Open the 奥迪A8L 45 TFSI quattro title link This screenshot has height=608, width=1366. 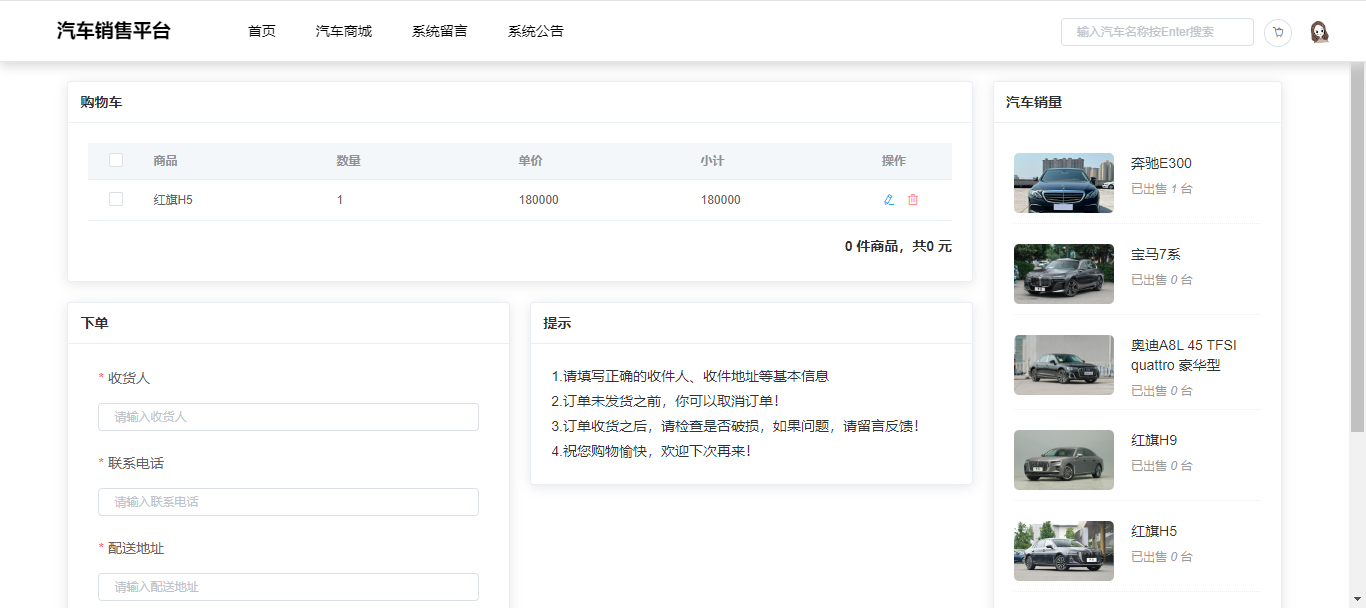1183,355
